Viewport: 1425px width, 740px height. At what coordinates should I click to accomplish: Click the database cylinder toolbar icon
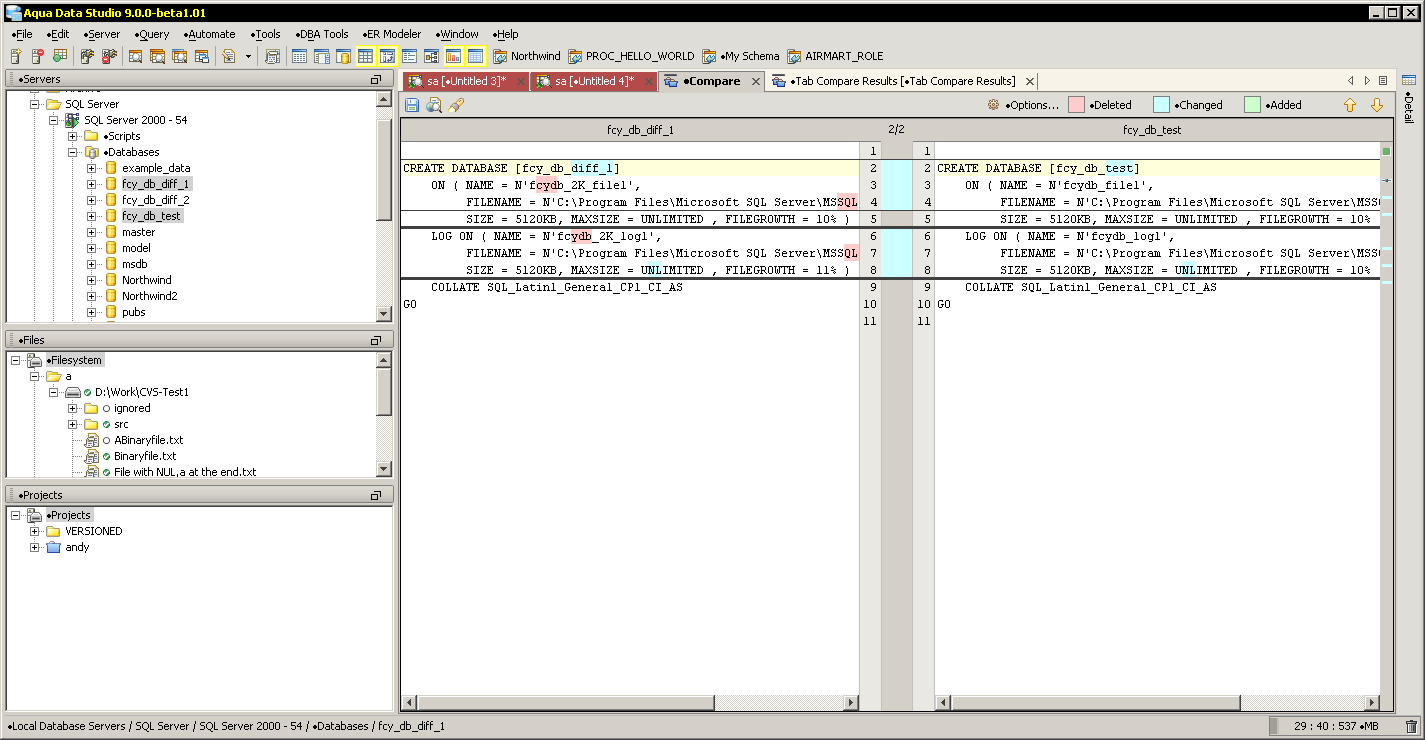pos(343,56)
